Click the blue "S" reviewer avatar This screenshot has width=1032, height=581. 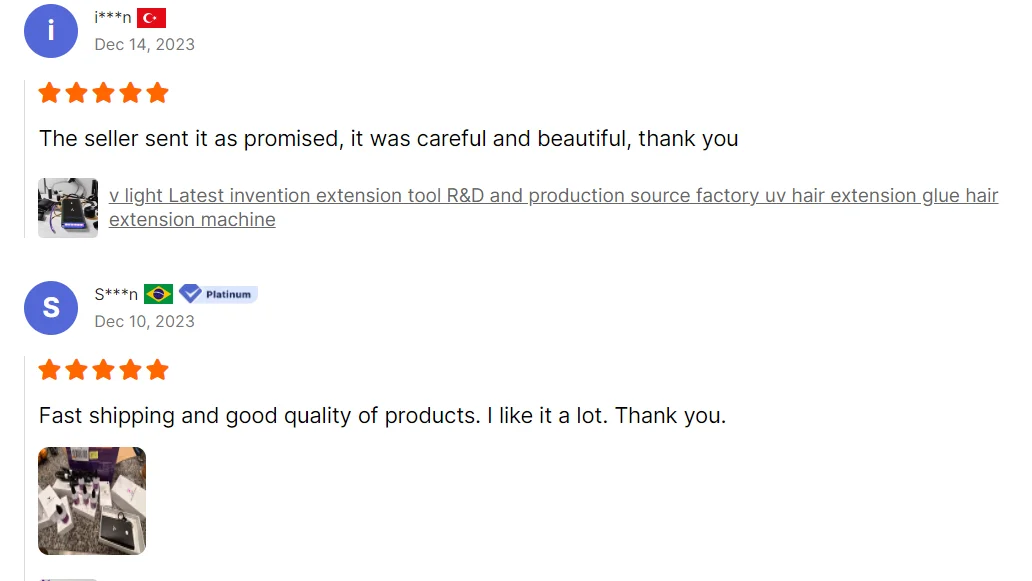pyautogui.click(x=51, y=308)
